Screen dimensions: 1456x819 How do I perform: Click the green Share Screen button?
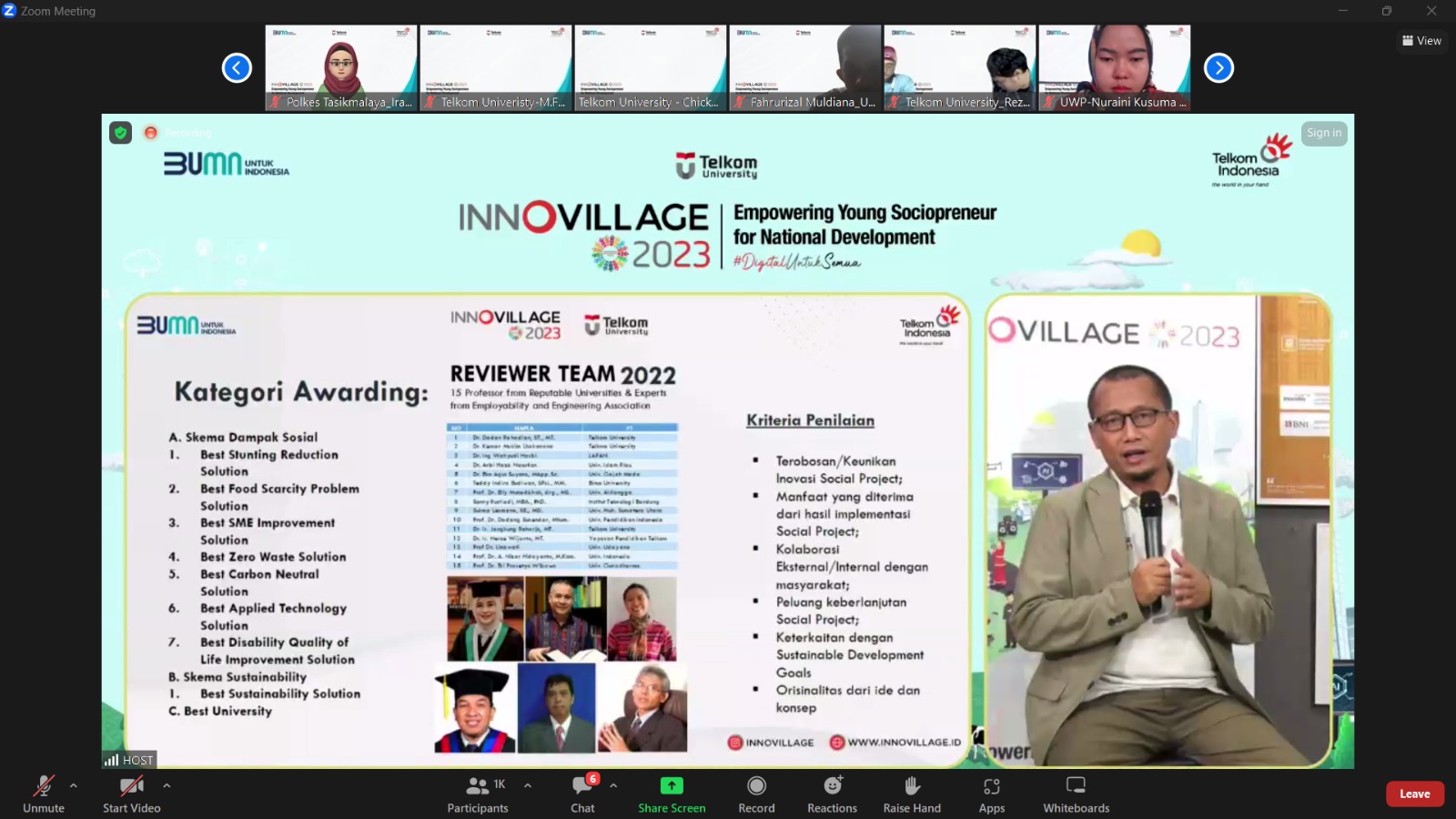point(672,794)
